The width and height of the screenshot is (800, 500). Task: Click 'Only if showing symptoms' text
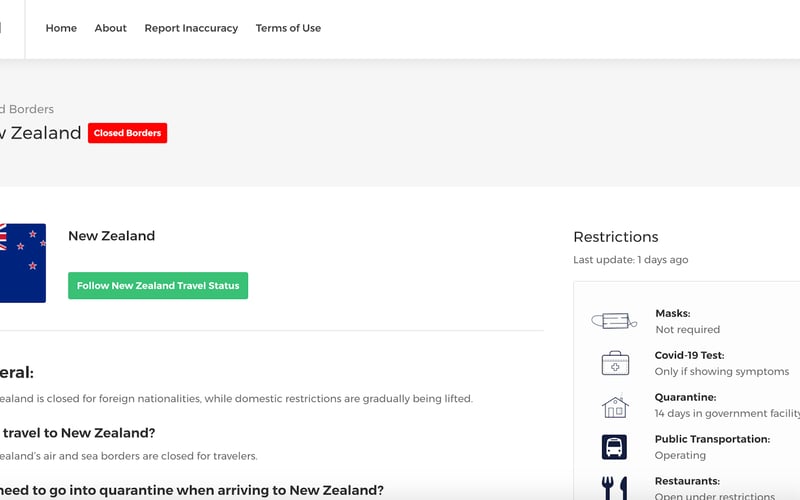[x=722, y=371]
